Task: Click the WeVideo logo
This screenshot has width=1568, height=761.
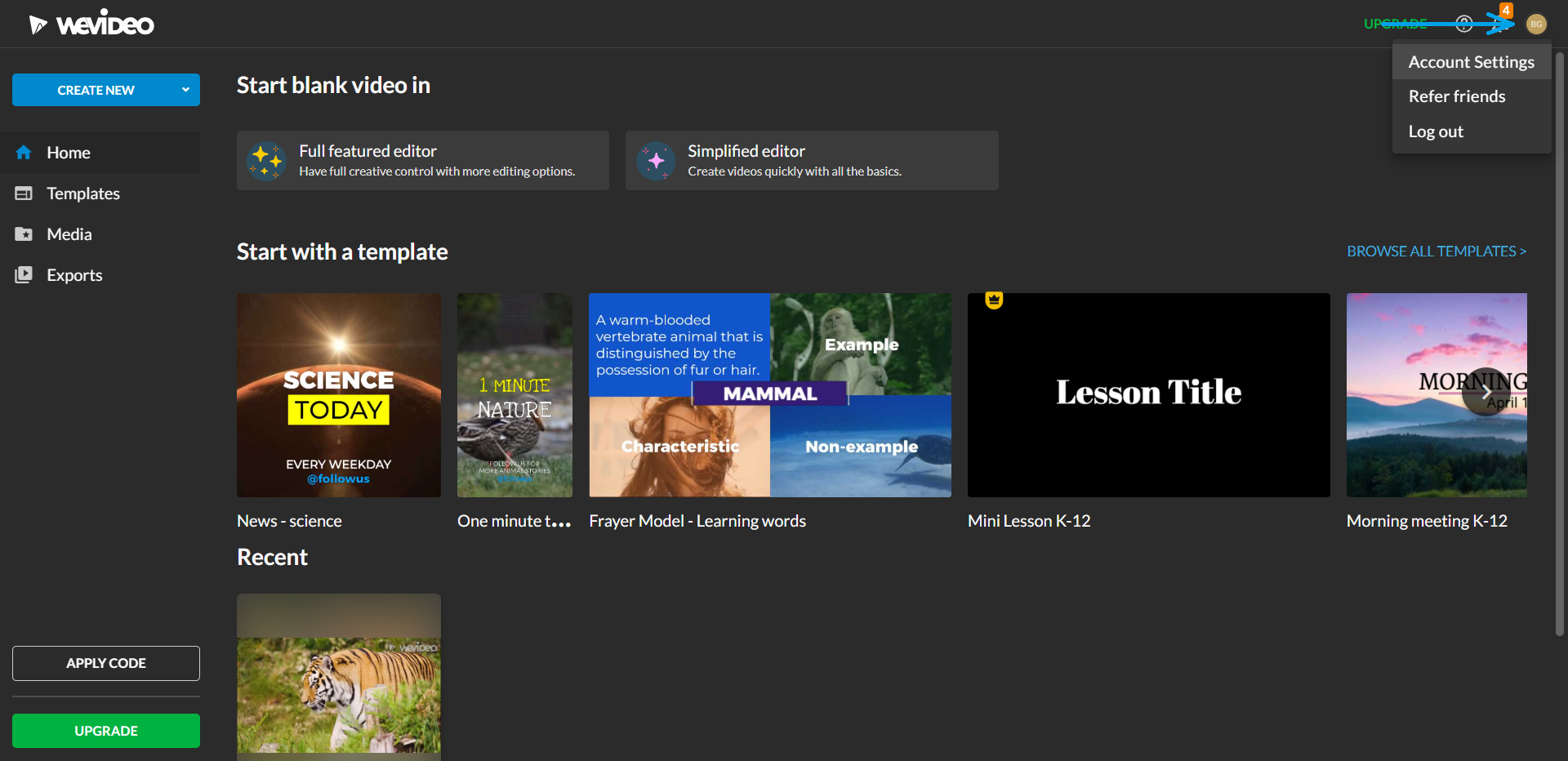Action: [91, 24]
